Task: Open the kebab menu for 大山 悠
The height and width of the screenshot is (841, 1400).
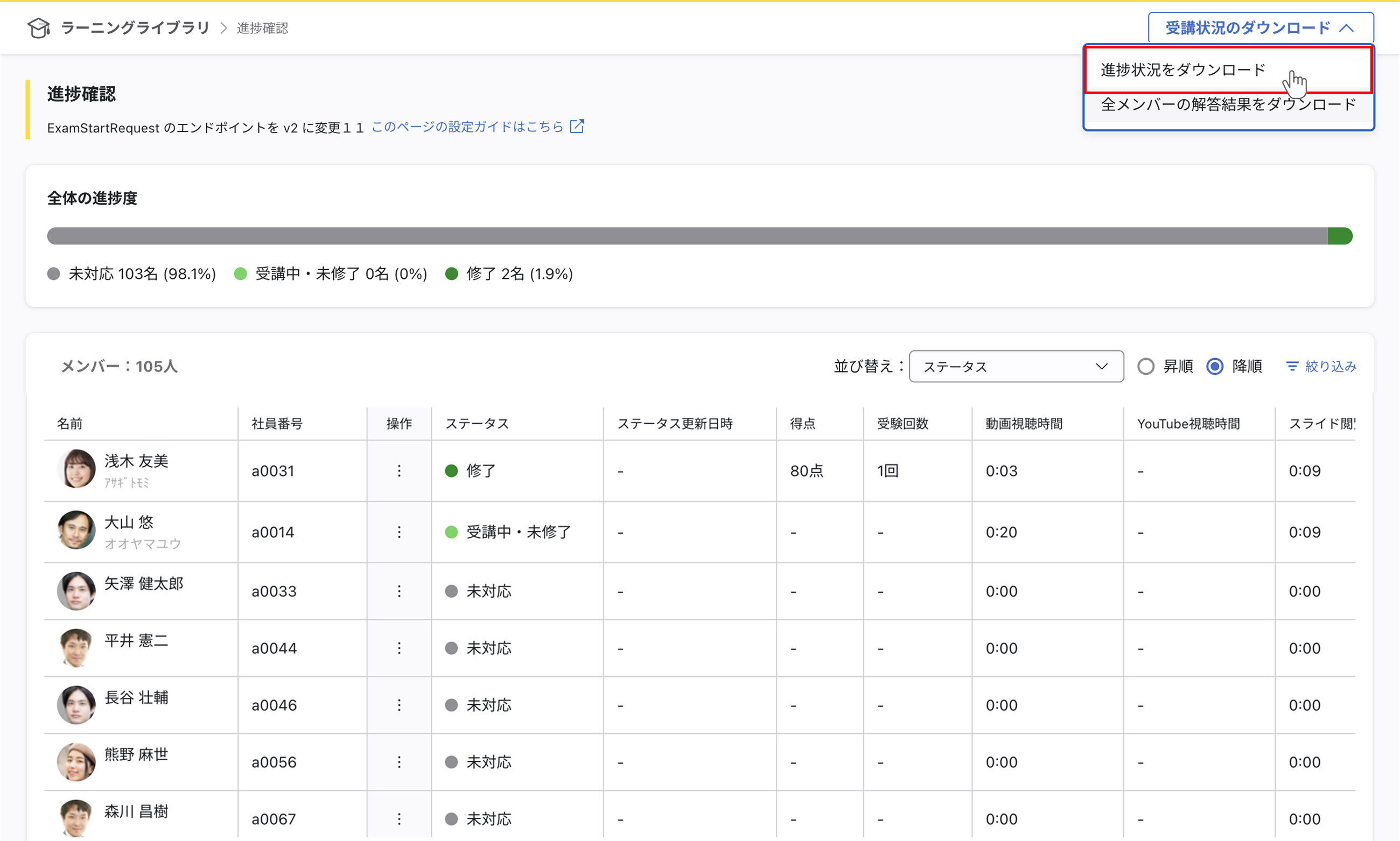Action: [x=399, y=531]
